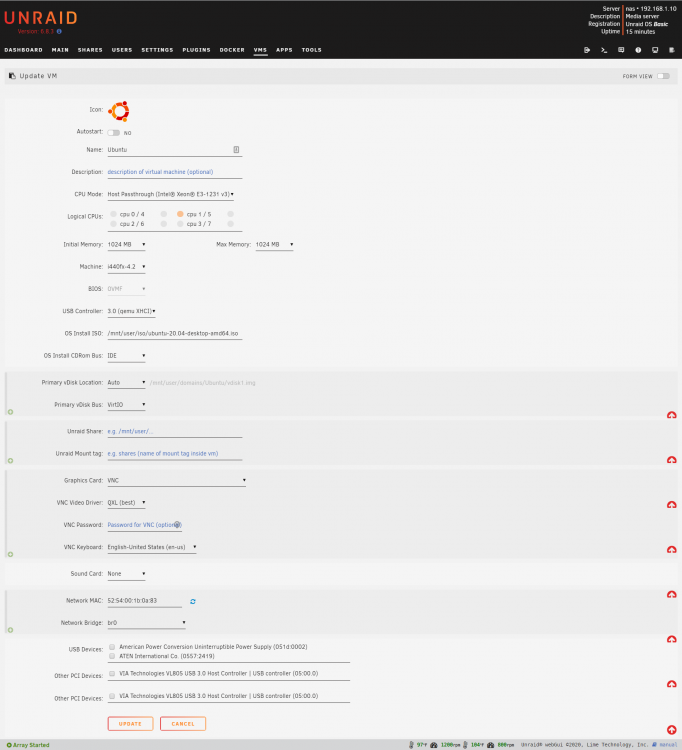Open the Plugins tab
This screenshot has height=750, width=682.
click(x=197, y=50)
